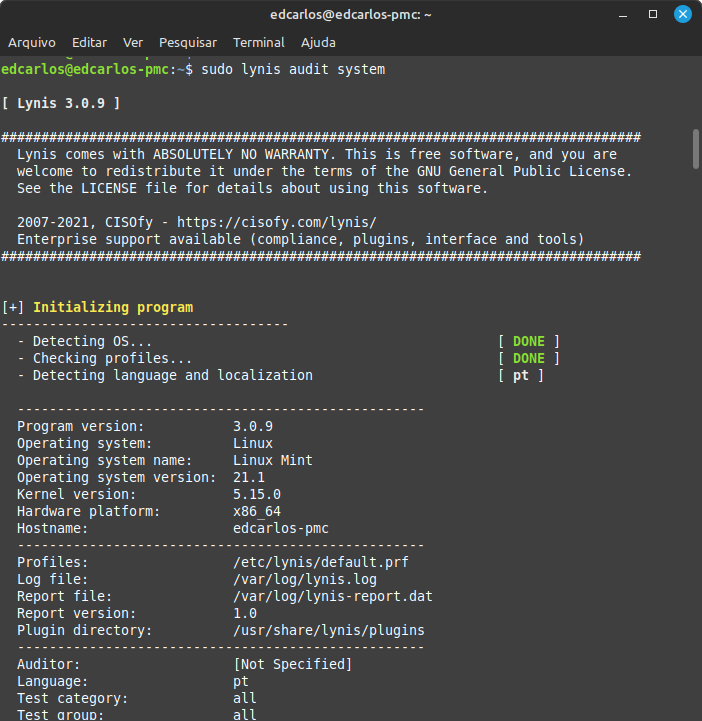
Task: Open the Ajuda help menu
Action: (x=318, y=43)
